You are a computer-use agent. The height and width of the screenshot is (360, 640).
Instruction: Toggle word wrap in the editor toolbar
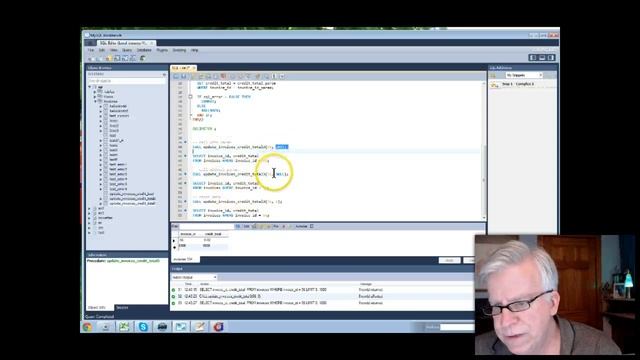pos(282,76)
